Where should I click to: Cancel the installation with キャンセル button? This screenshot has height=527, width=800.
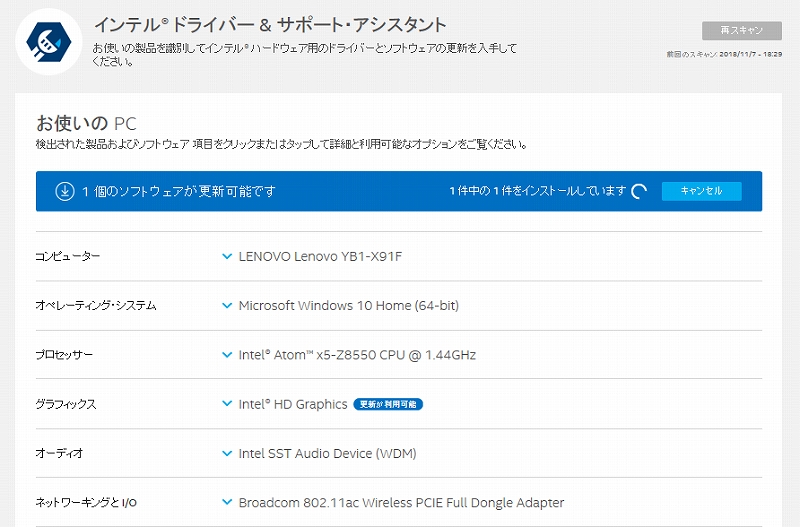(x=702, y=191)
